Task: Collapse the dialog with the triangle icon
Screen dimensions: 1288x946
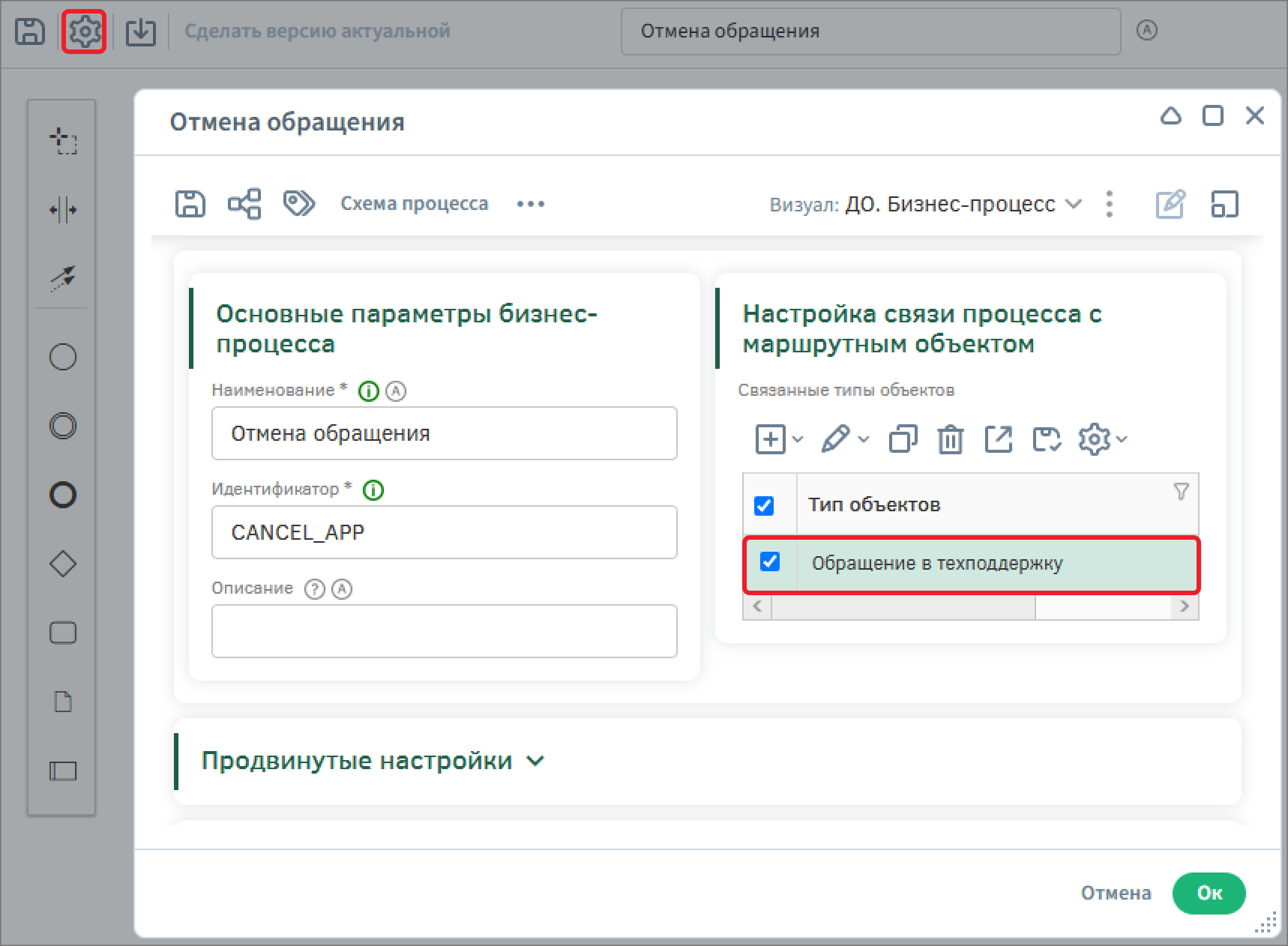Action: coord(1171,116)
